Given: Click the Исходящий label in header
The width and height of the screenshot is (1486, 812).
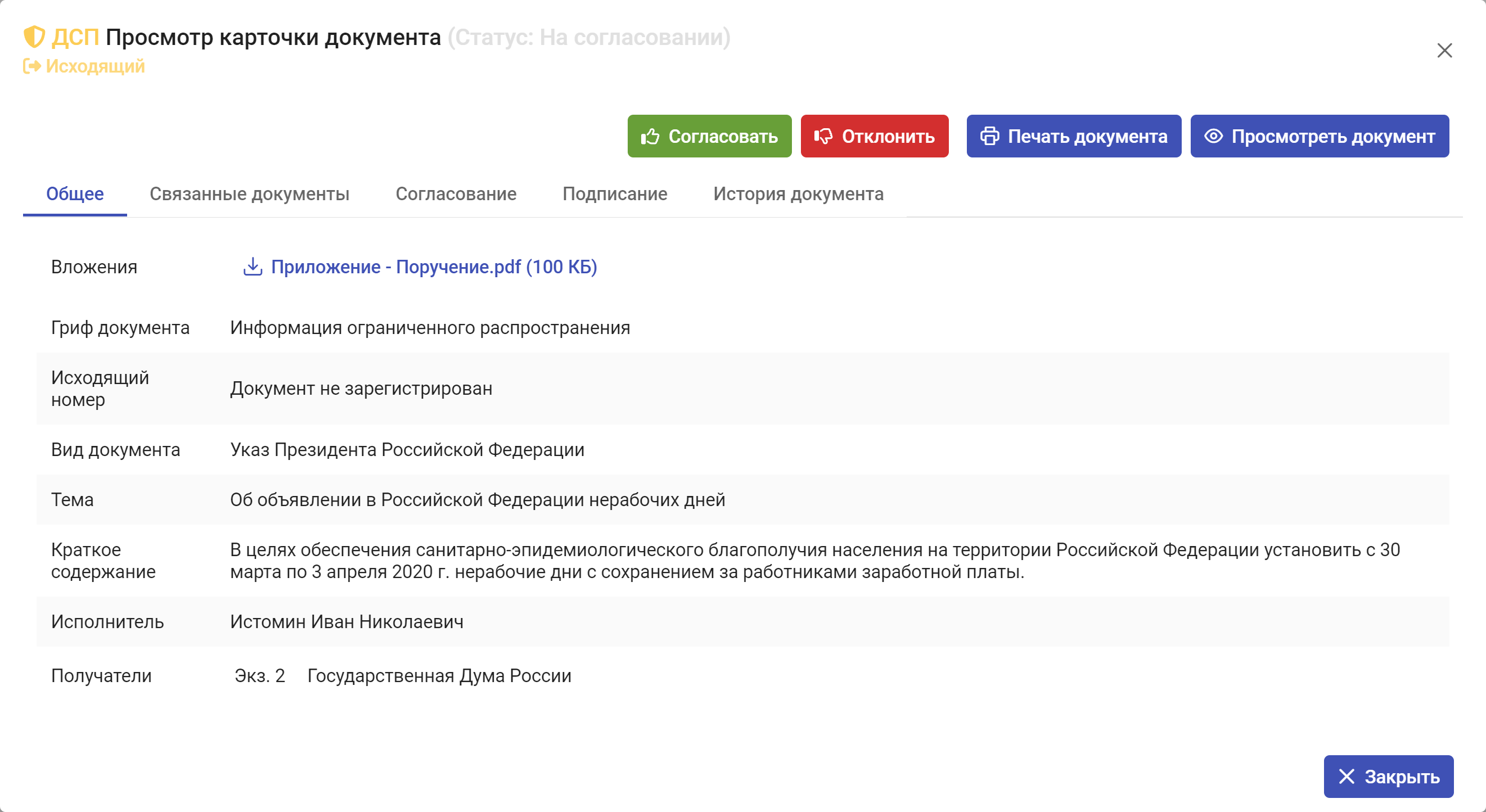Looking at the screenshot, I should [95, 66].
